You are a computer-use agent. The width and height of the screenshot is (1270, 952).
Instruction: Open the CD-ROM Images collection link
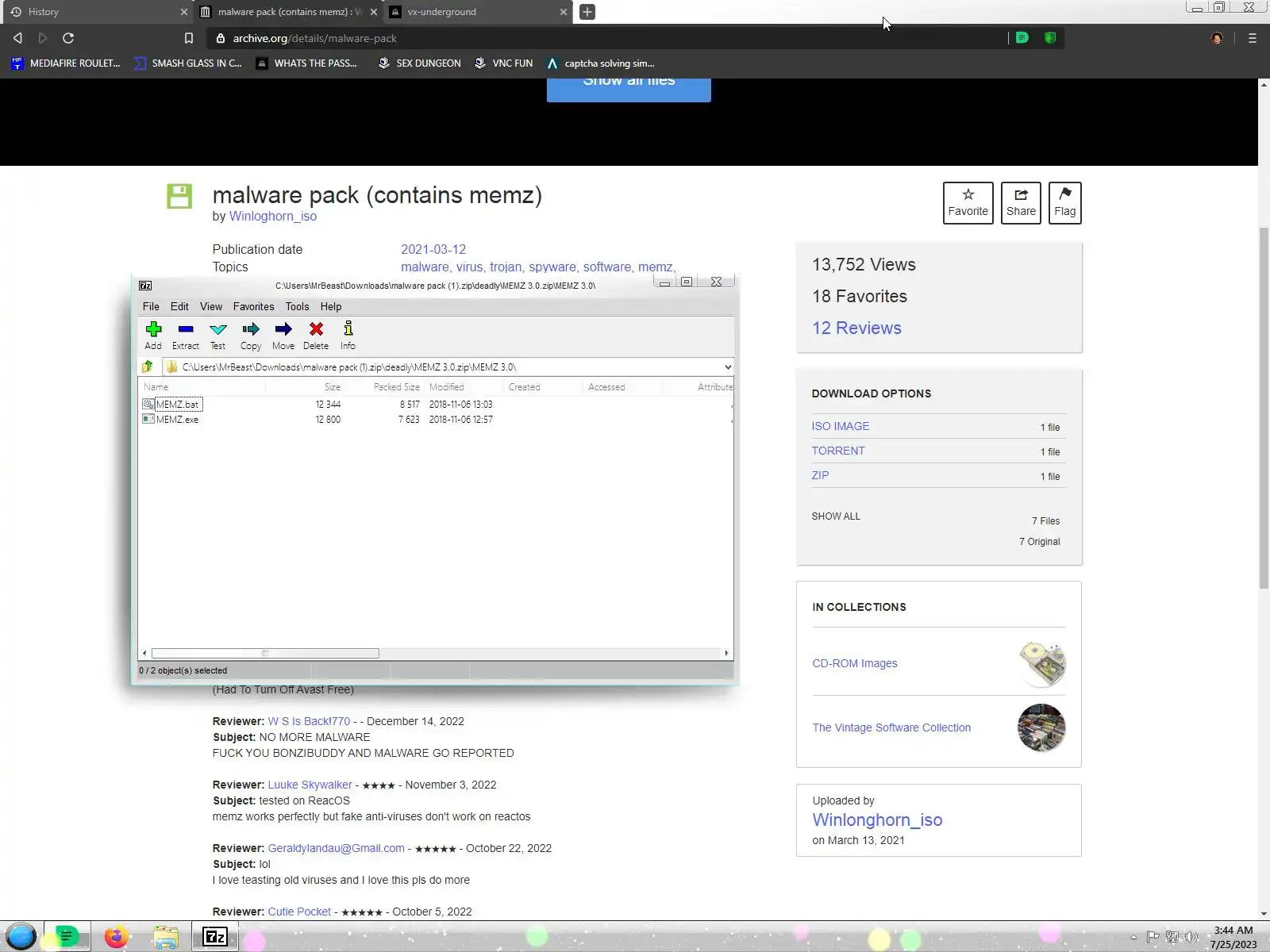click(x=854, y=663)
